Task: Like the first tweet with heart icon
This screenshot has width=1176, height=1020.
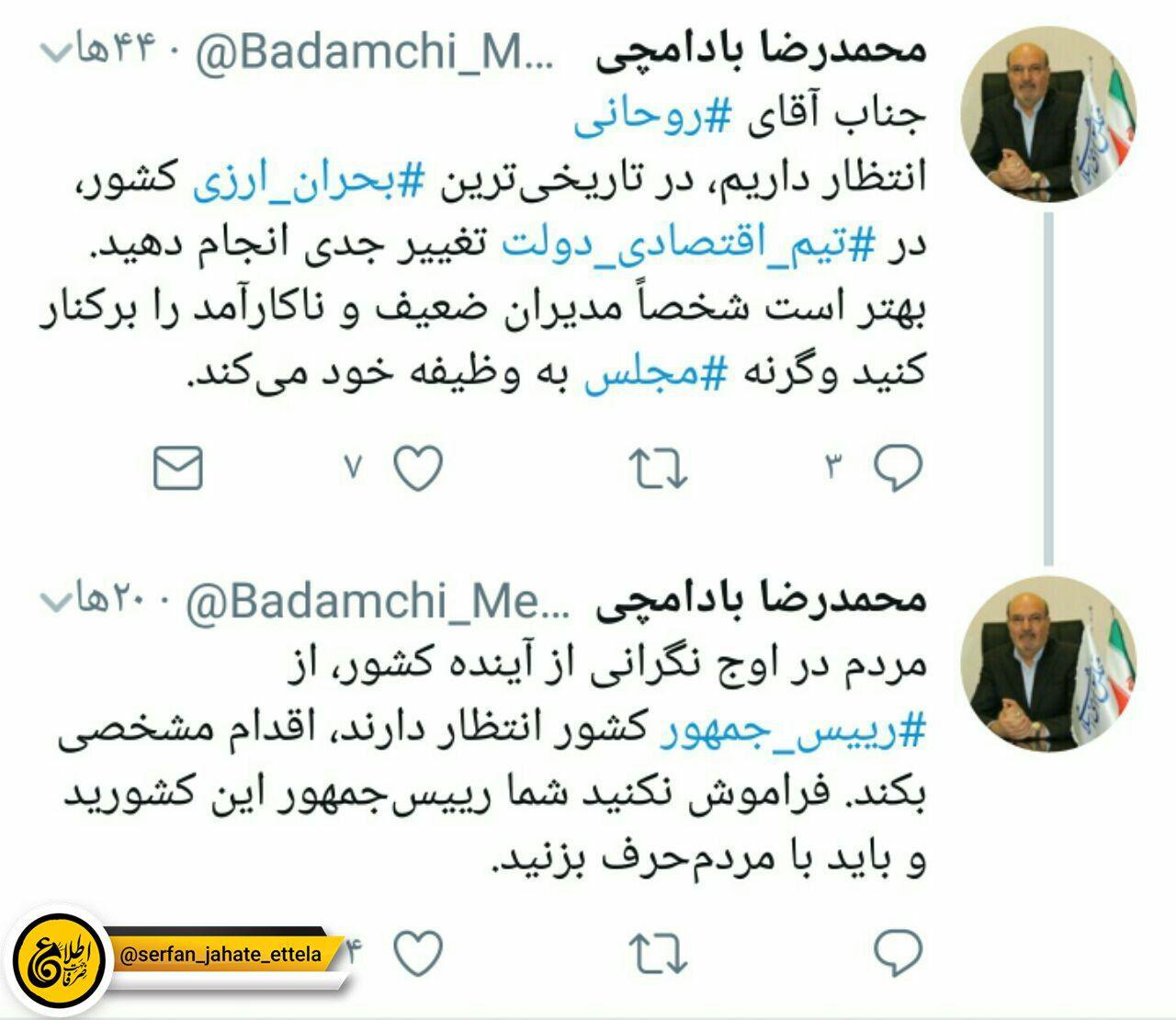Action: [419, 469]
